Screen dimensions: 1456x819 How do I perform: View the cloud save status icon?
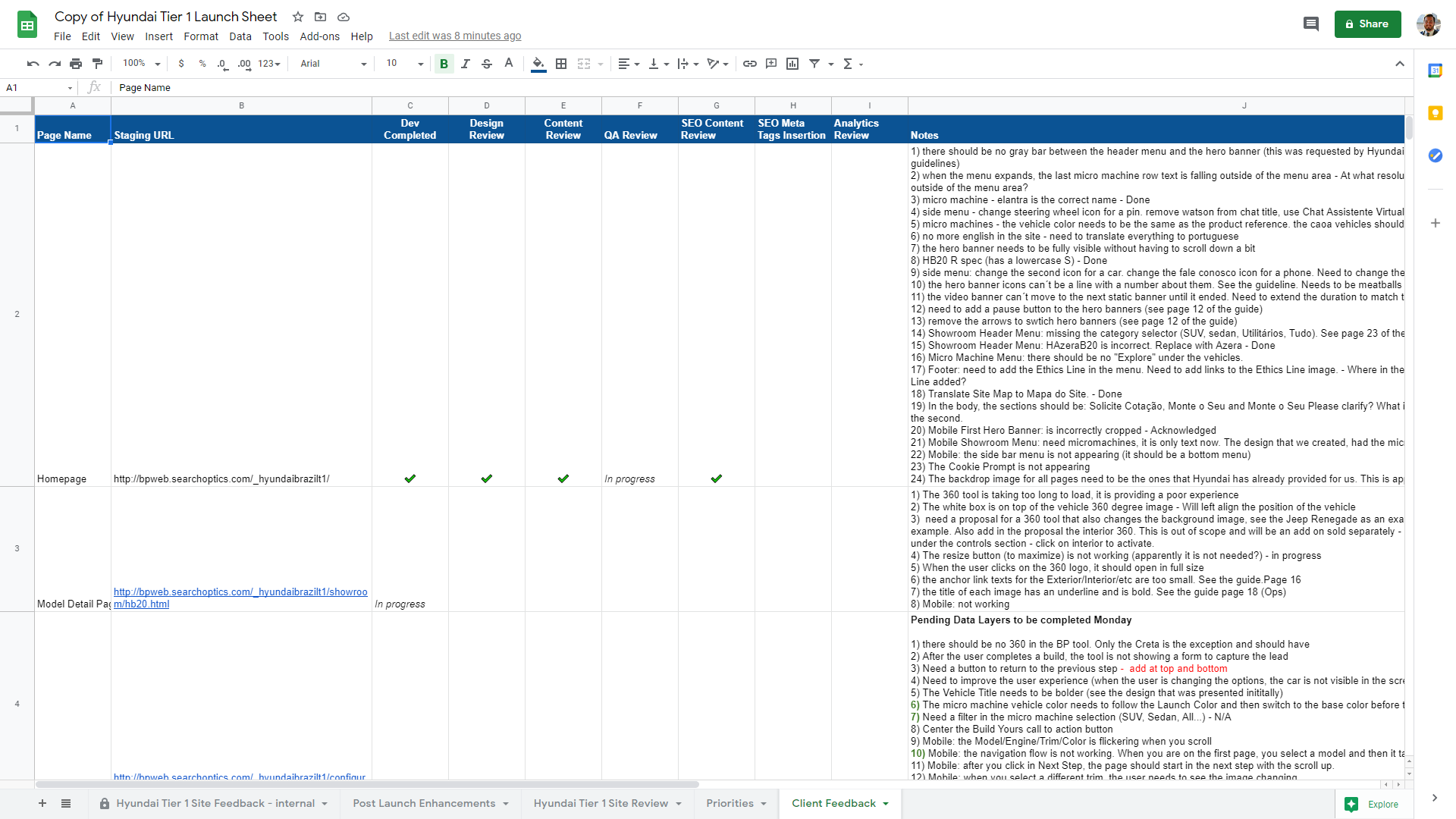[344, 17]
